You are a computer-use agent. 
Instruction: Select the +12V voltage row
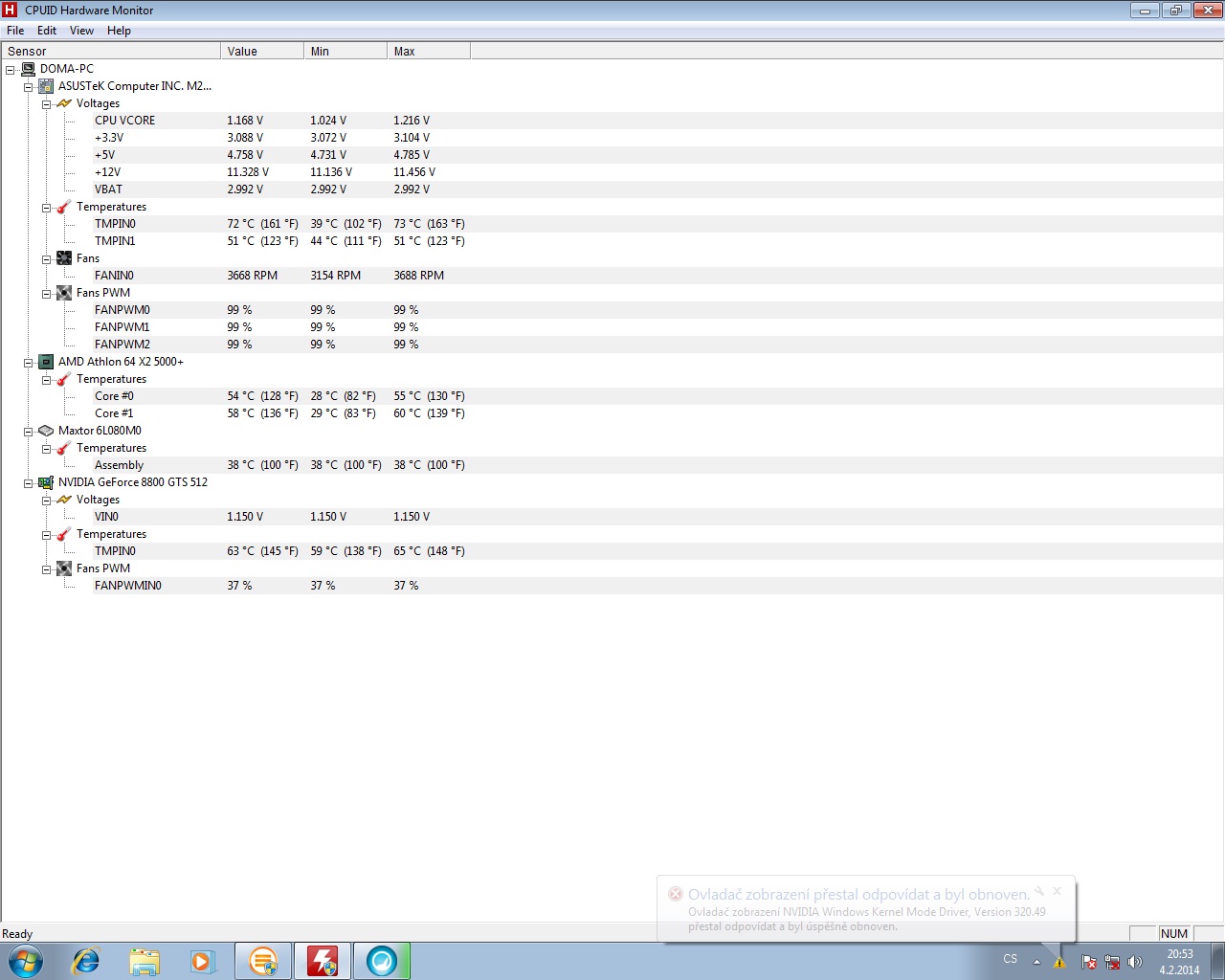658,172
